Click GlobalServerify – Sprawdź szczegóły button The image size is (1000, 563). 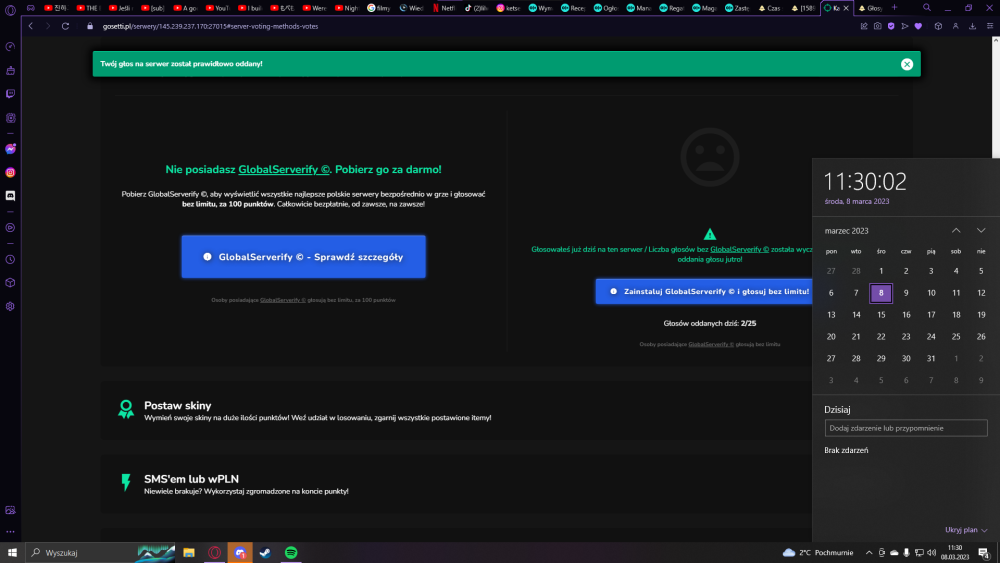point(304,256)
